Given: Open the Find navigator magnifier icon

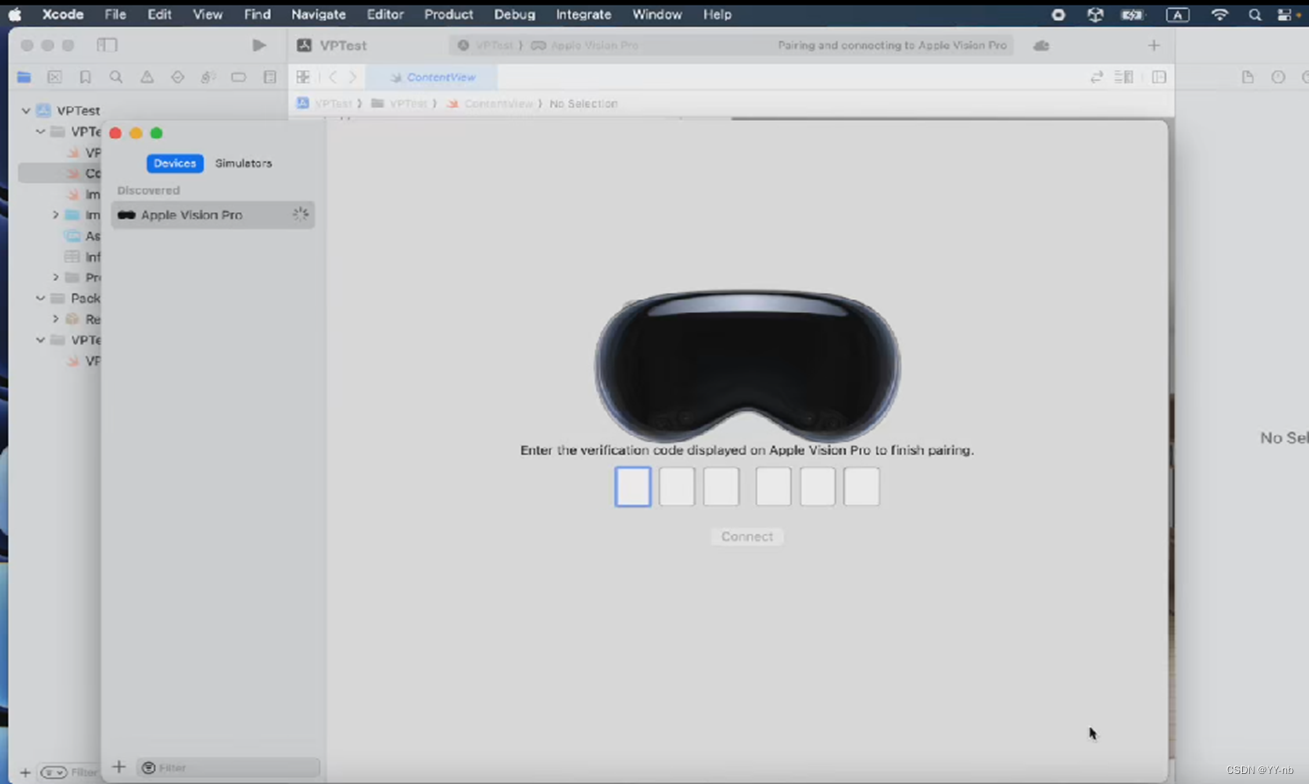Looking at the screenshot, I should click(116, 77).
